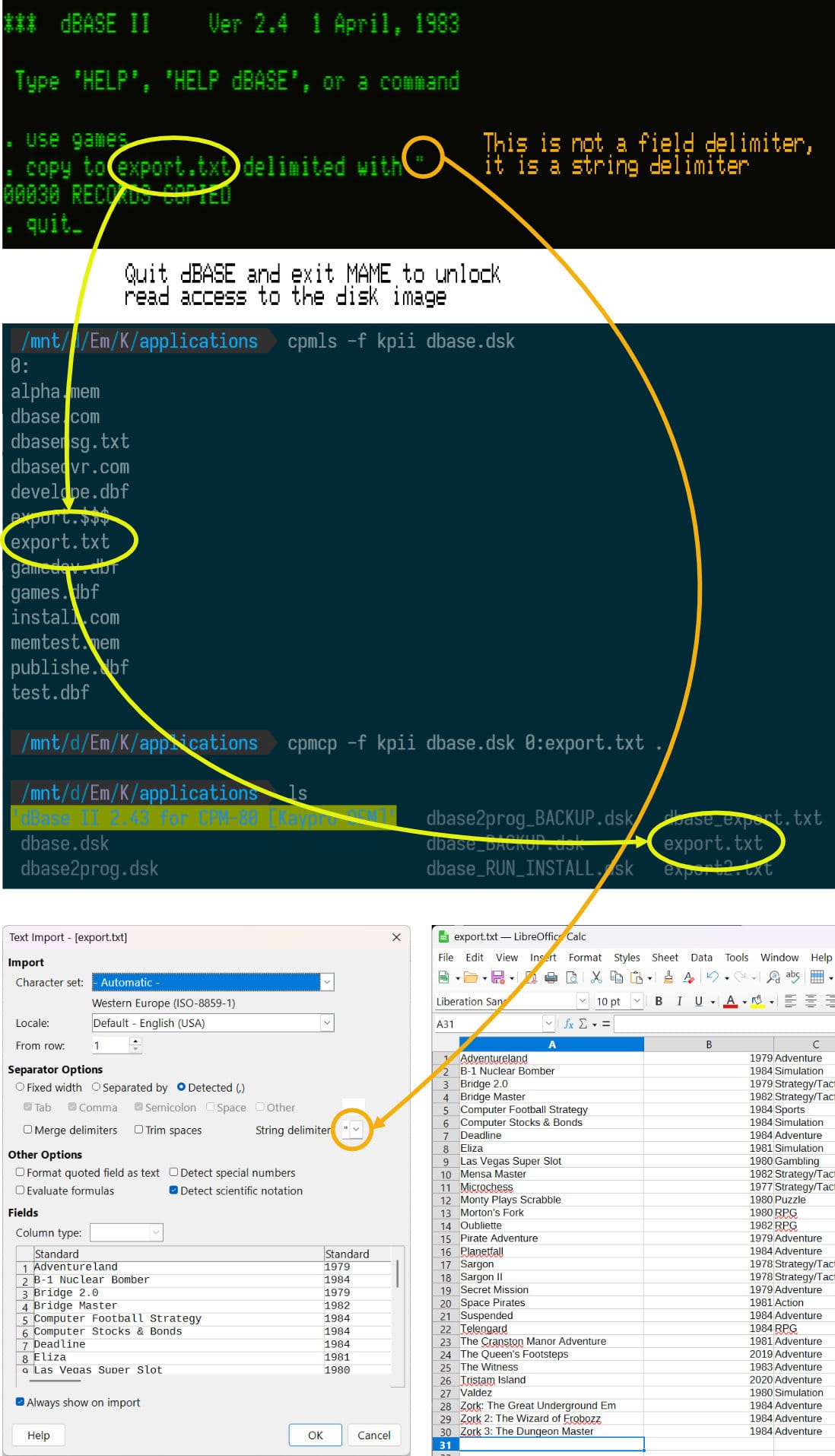
Task: Uncheck Detect scientific notation
Action: (x=173, y=1191)
